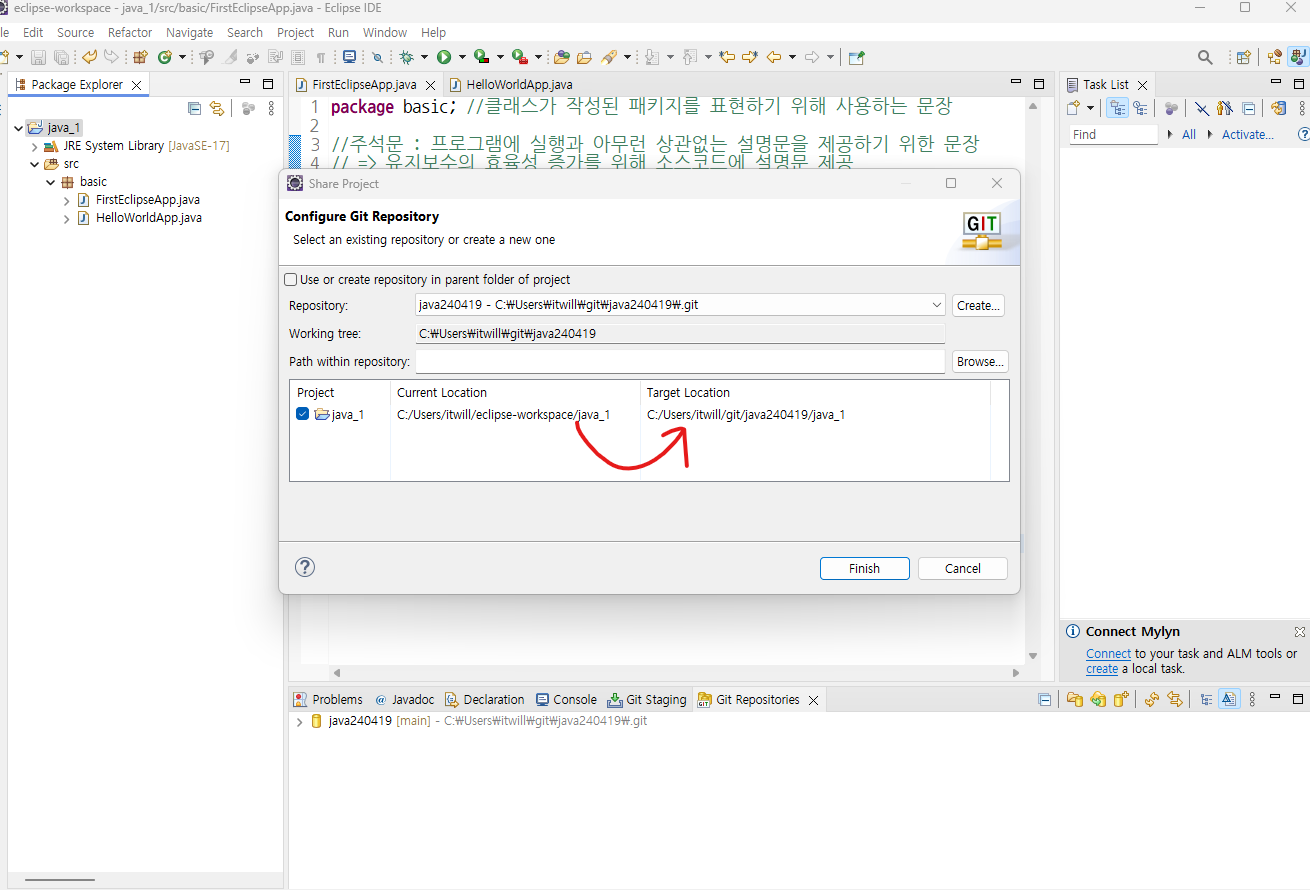This screenshot has height=890, width=1310.
Task: Select the basic package in Package Explorer
Action: tap(93, 182)
